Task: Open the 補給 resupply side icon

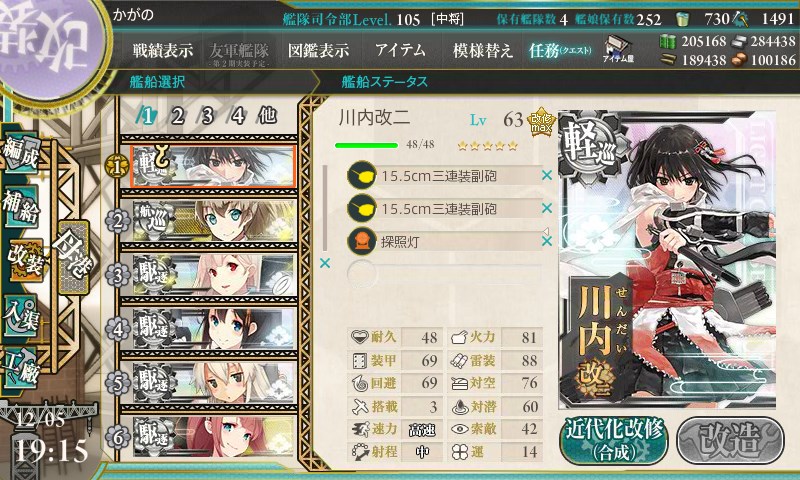Action: point(21,206)
